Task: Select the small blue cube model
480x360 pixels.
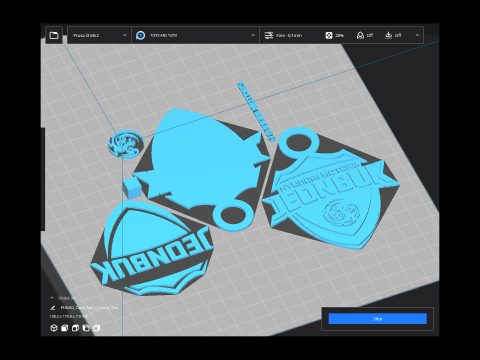Action: point(132,188)
